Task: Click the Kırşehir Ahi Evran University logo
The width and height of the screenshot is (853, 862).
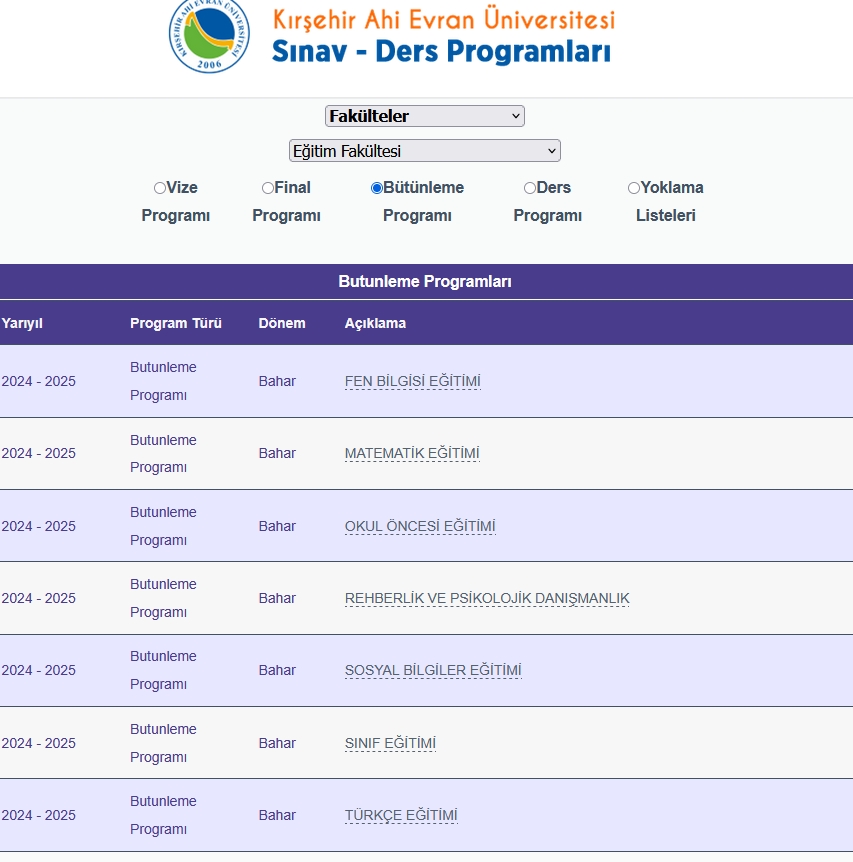Action: click(x=209, y=35)
